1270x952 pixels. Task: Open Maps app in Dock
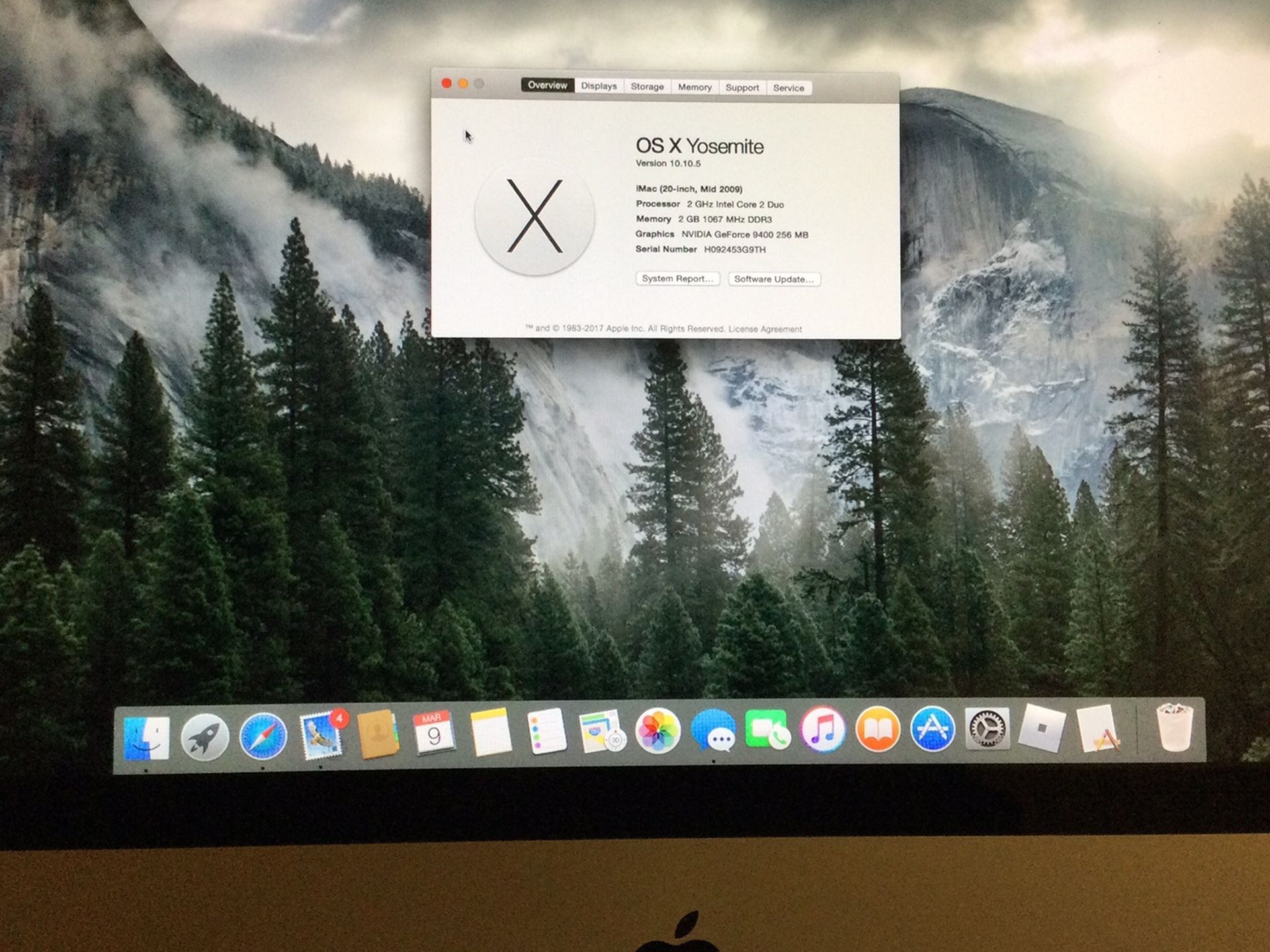click(602, 731)
